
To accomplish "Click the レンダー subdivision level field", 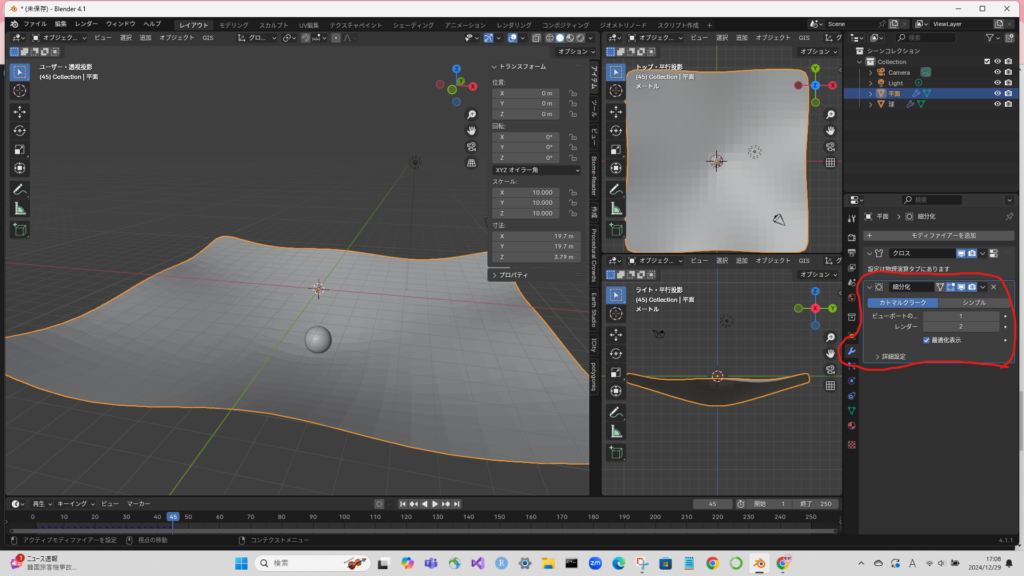I will [x=961, y=326].
